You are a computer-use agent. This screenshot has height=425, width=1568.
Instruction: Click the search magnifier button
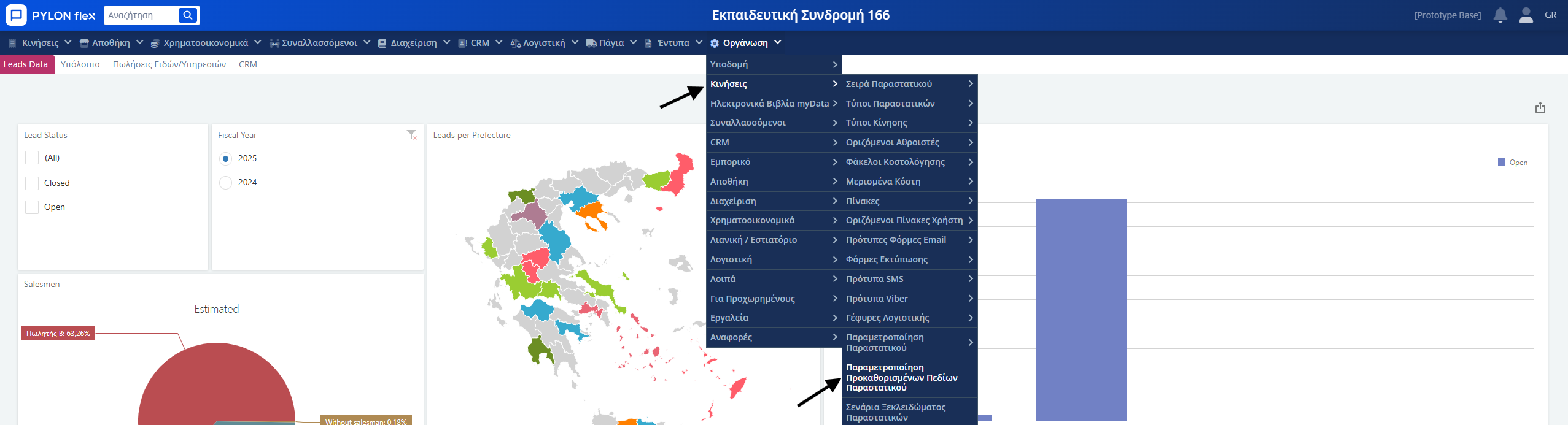(x=188, y=15)
